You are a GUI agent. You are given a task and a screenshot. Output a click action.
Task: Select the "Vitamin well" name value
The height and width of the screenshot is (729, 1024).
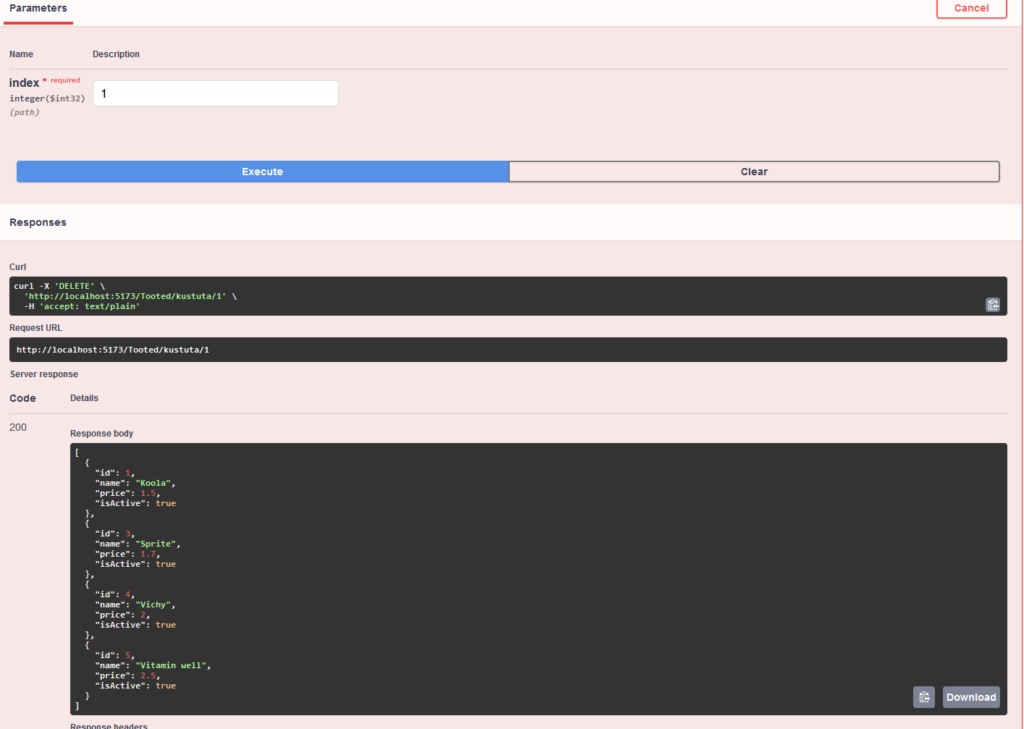(x=171, y=666)
